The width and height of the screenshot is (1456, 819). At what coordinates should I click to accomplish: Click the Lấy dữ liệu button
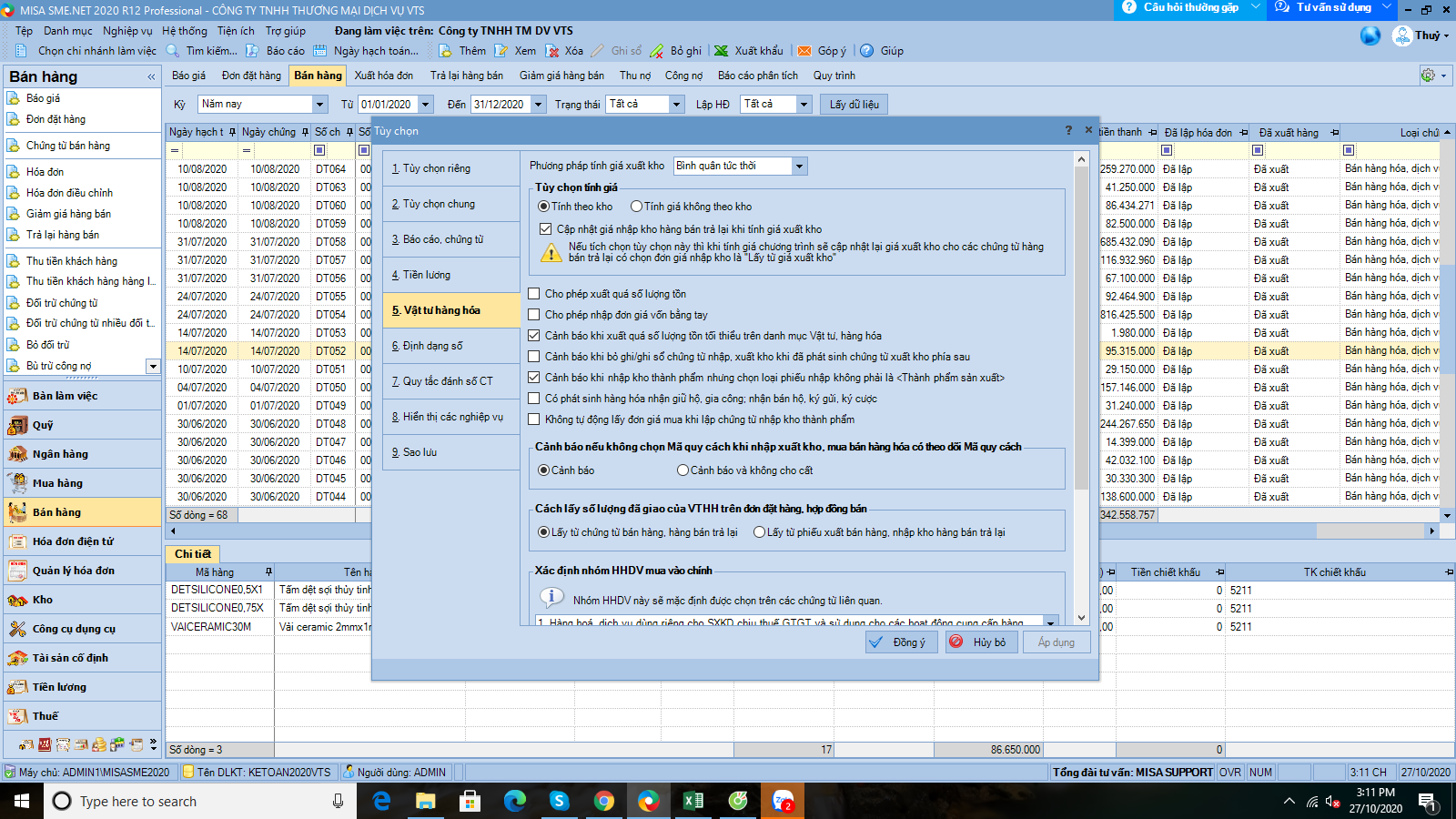(x=854, y=105)
